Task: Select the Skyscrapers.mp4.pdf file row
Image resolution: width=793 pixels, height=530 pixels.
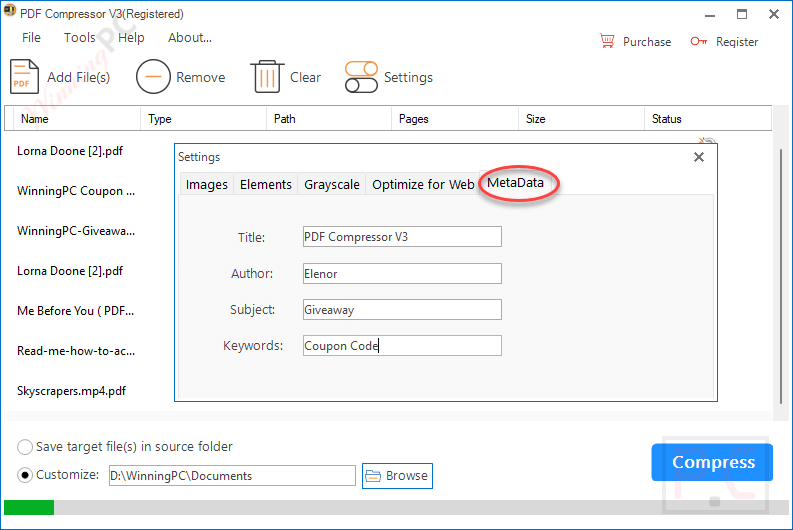Action: click(71, 391)
